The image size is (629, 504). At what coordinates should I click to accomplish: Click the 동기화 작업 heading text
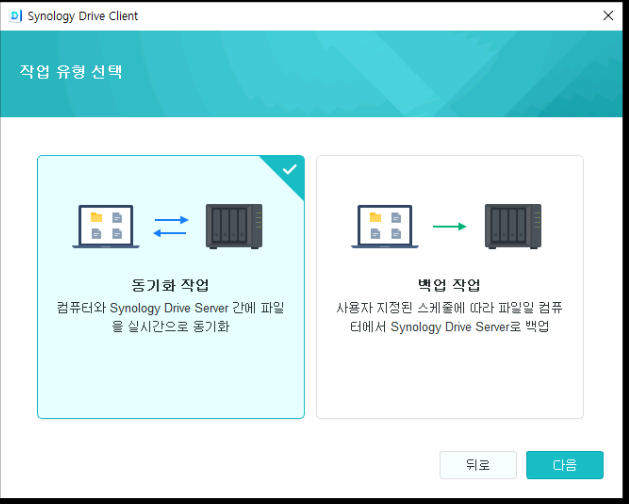click(170, 285)
